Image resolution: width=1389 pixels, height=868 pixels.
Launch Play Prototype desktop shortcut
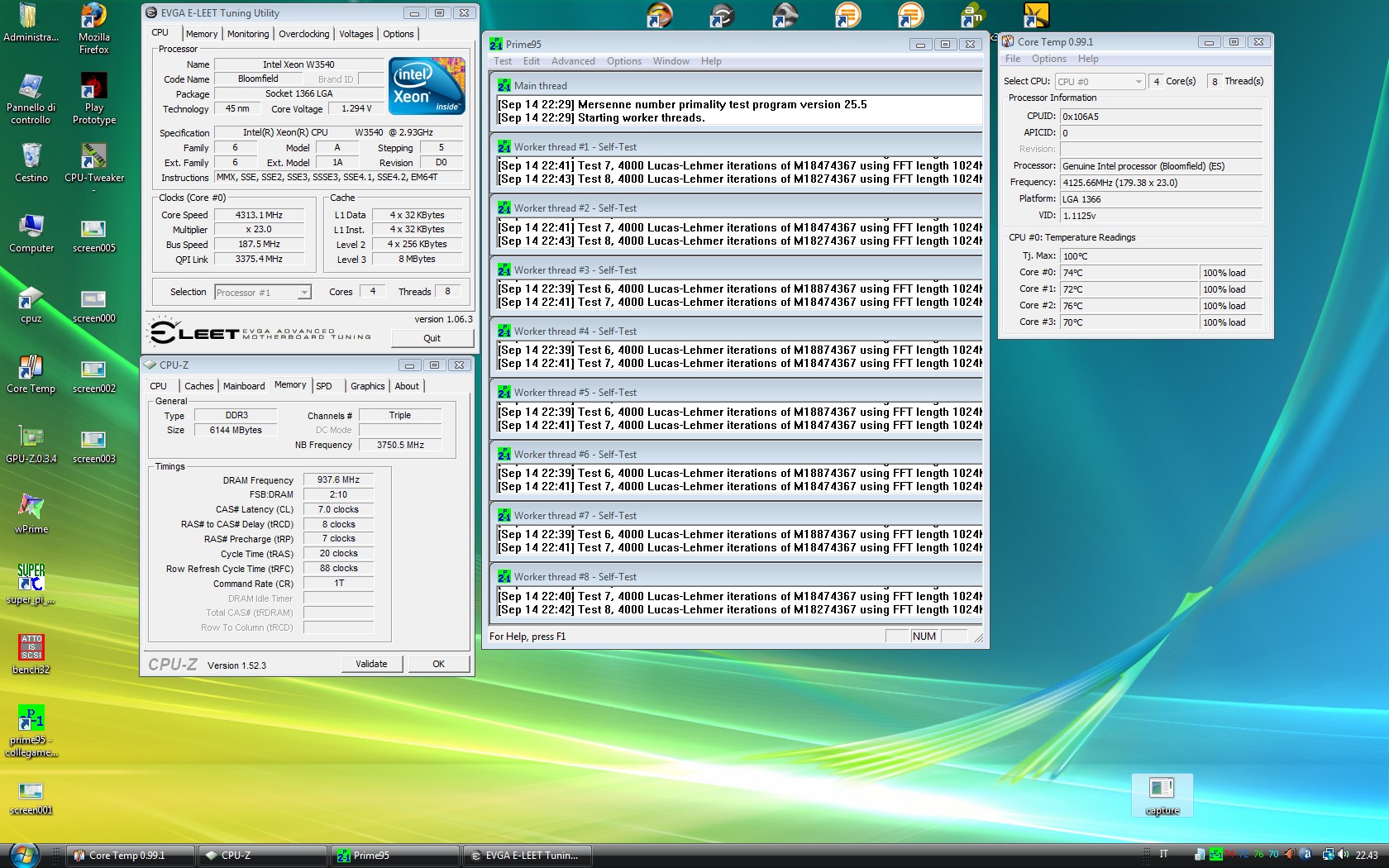pyautogui.click(x=93, y=99)
